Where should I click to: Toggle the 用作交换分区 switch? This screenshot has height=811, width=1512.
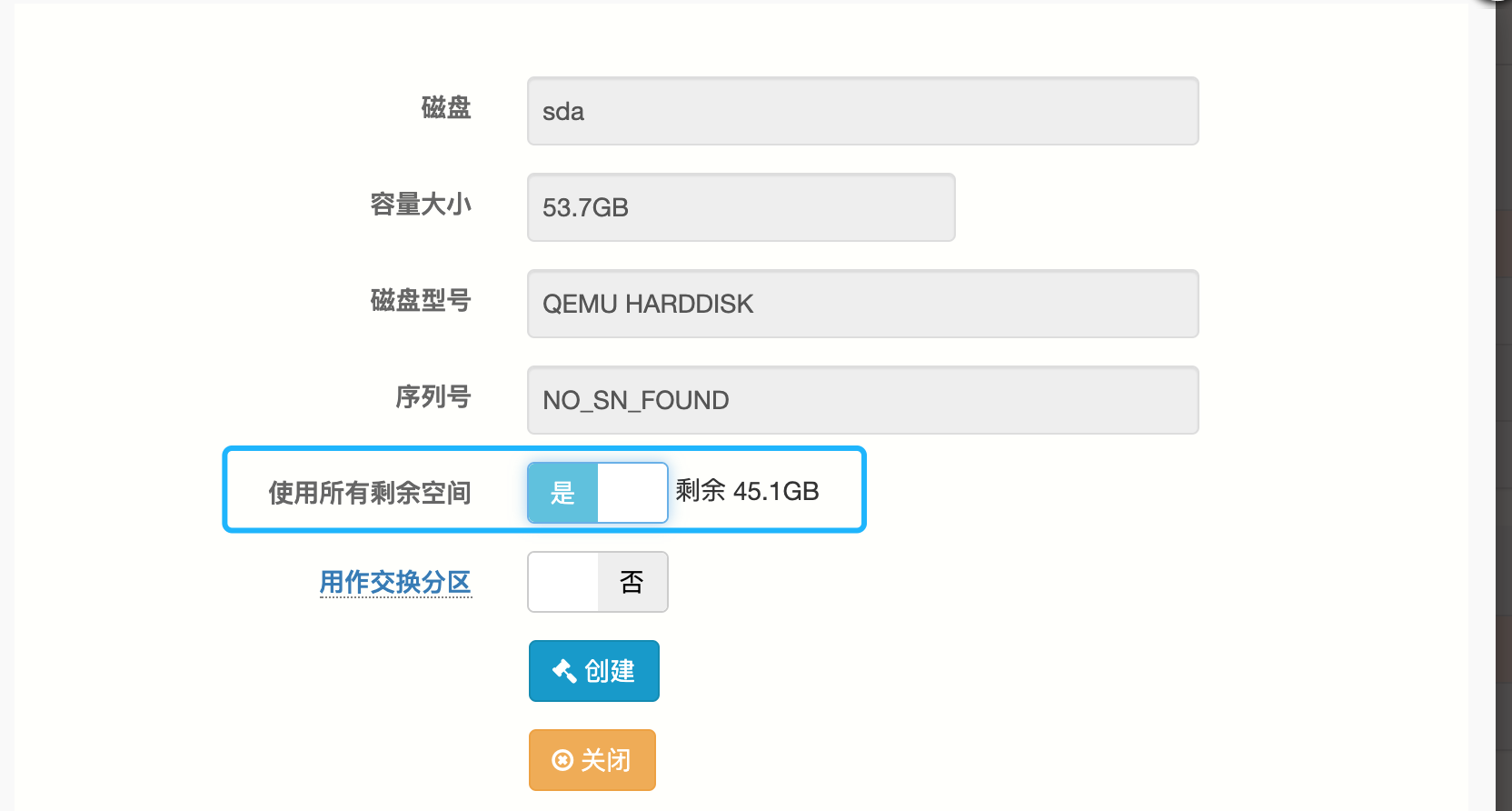pyautogui.click(x=597, y=582)
